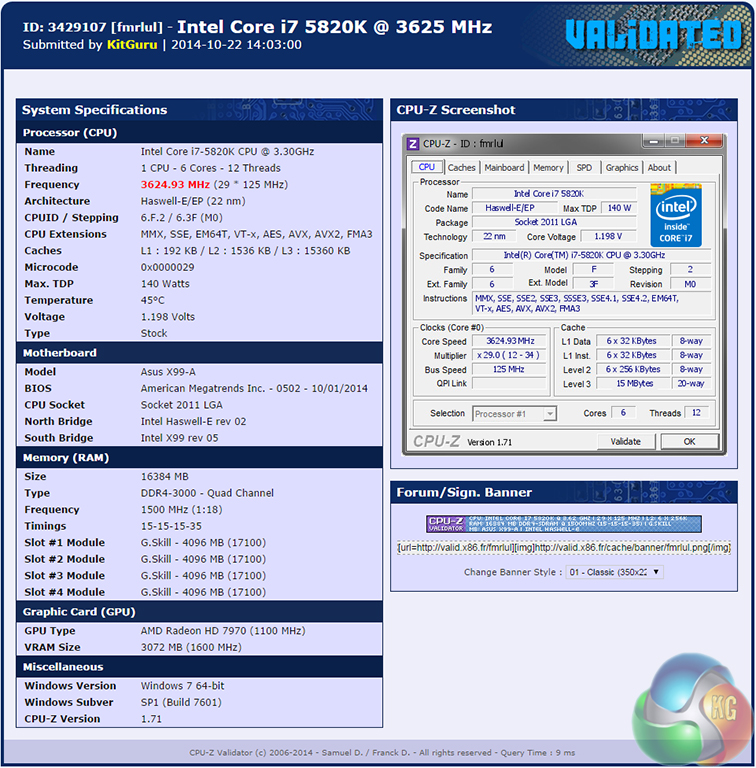Click the Core Speed field 3624.93 MHz
The image size is (756, 768).
(x=510, y=341)
